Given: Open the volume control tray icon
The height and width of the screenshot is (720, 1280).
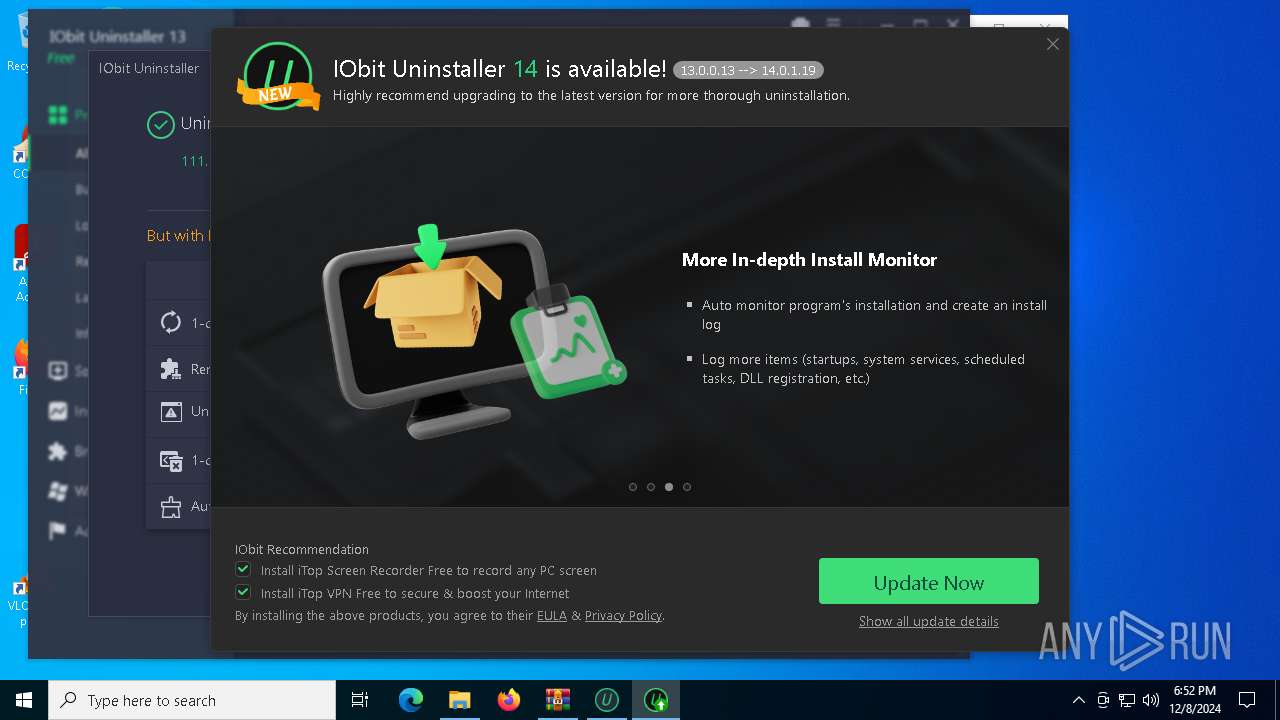Looking at the screenshot, I should coord(1151,700).
